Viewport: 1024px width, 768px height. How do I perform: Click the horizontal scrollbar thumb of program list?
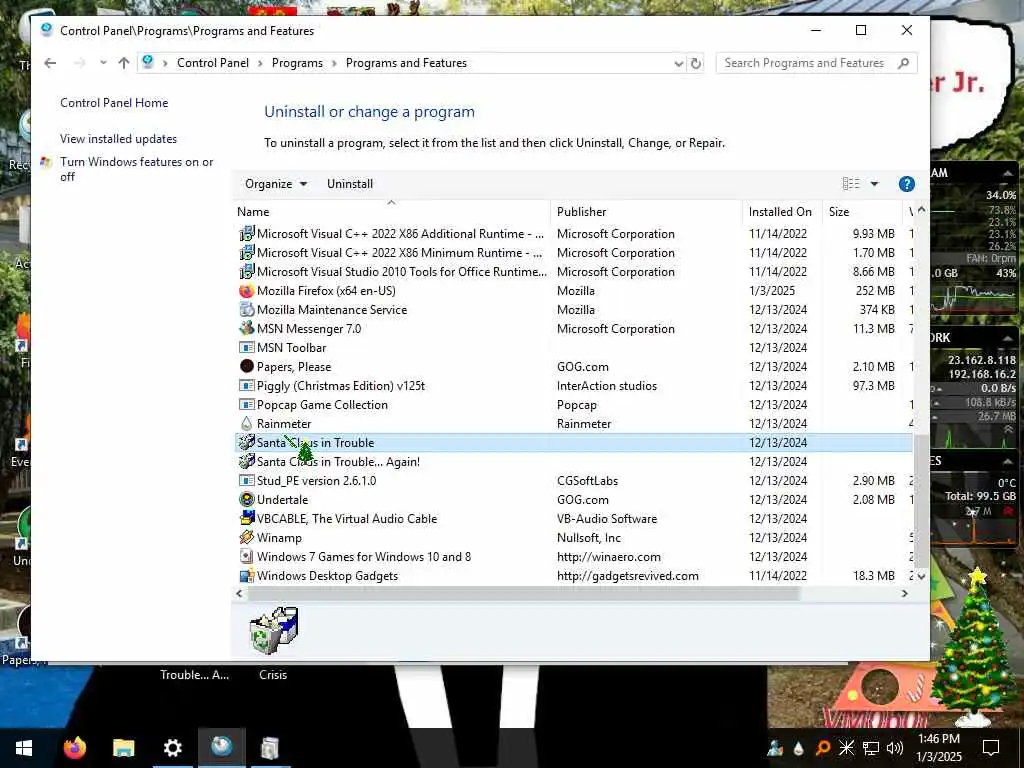click(x=524, y=594)
